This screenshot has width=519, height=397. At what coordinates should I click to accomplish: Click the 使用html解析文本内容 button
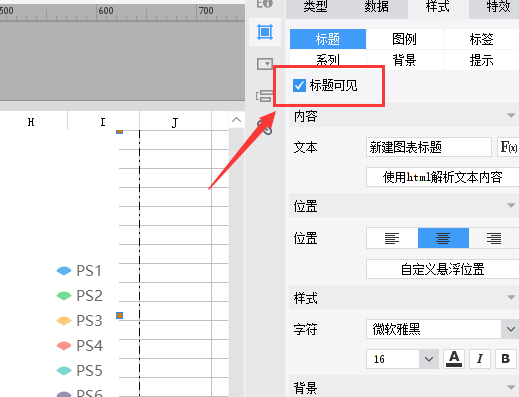pos(443,177)
